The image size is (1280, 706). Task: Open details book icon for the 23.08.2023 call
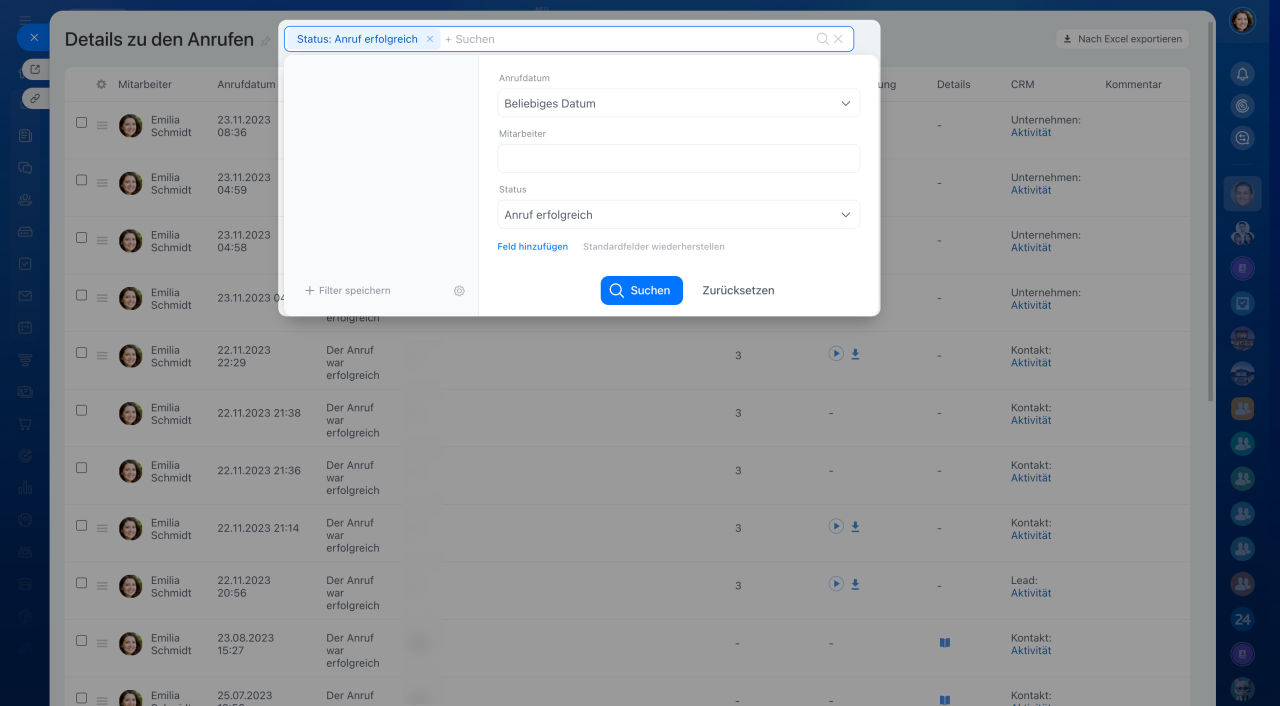945,643
